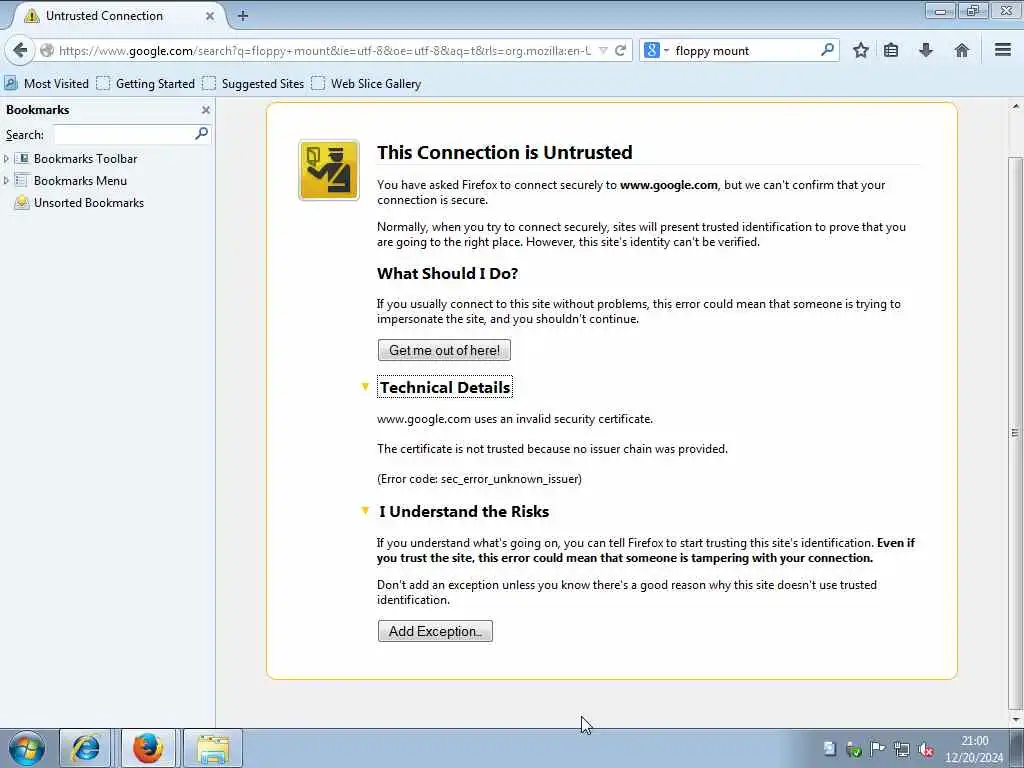The image size is (1024, 768).
Task: Reload the page using the refresh icon
Action: coord(620,50)
